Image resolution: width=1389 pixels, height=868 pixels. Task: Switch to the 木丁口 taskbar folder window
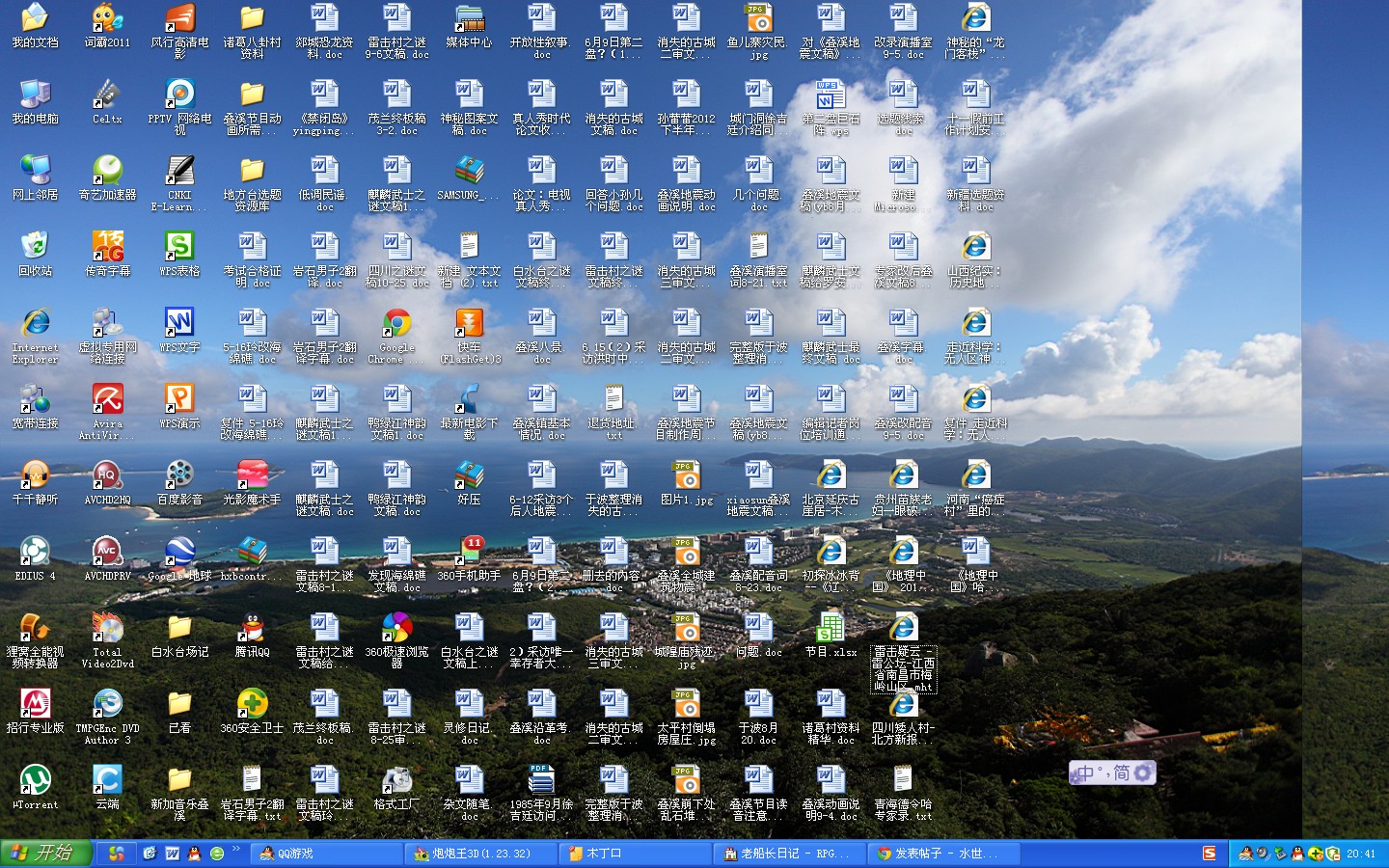click(634, 854)
